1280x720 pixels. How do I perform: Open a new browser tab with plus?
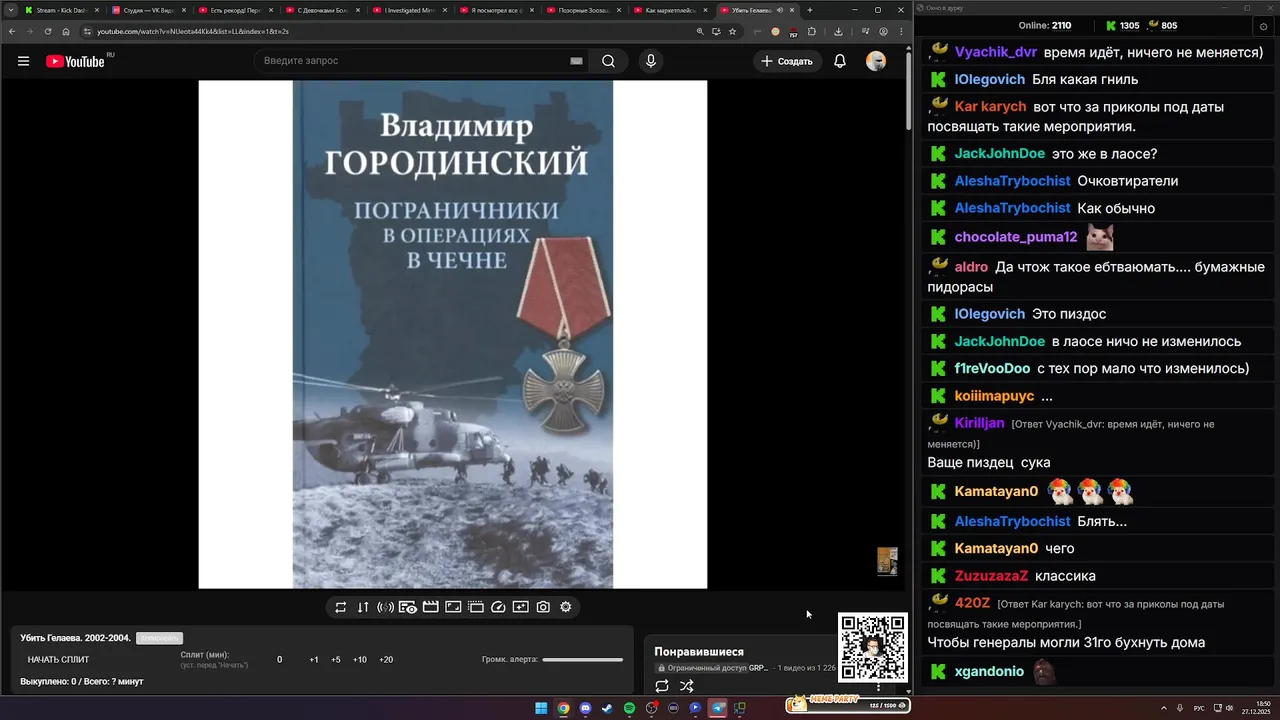[x=810, y=10]
